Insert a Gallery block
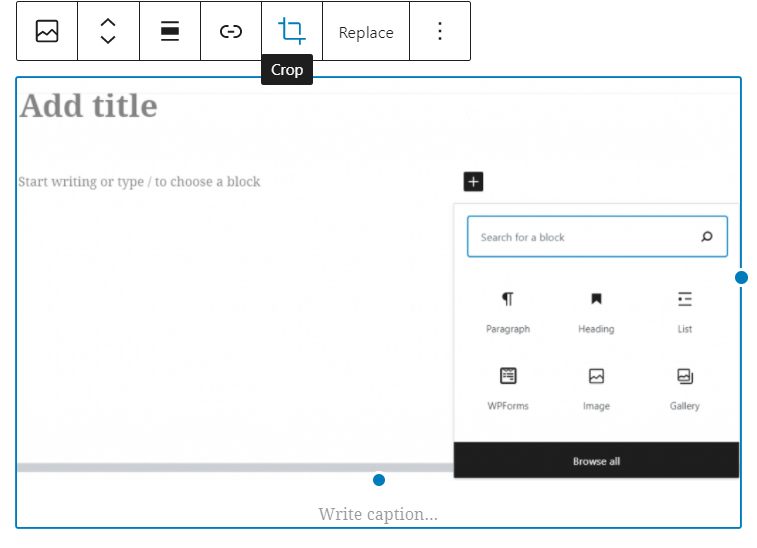757x548 pixels. tap(685, 389)
